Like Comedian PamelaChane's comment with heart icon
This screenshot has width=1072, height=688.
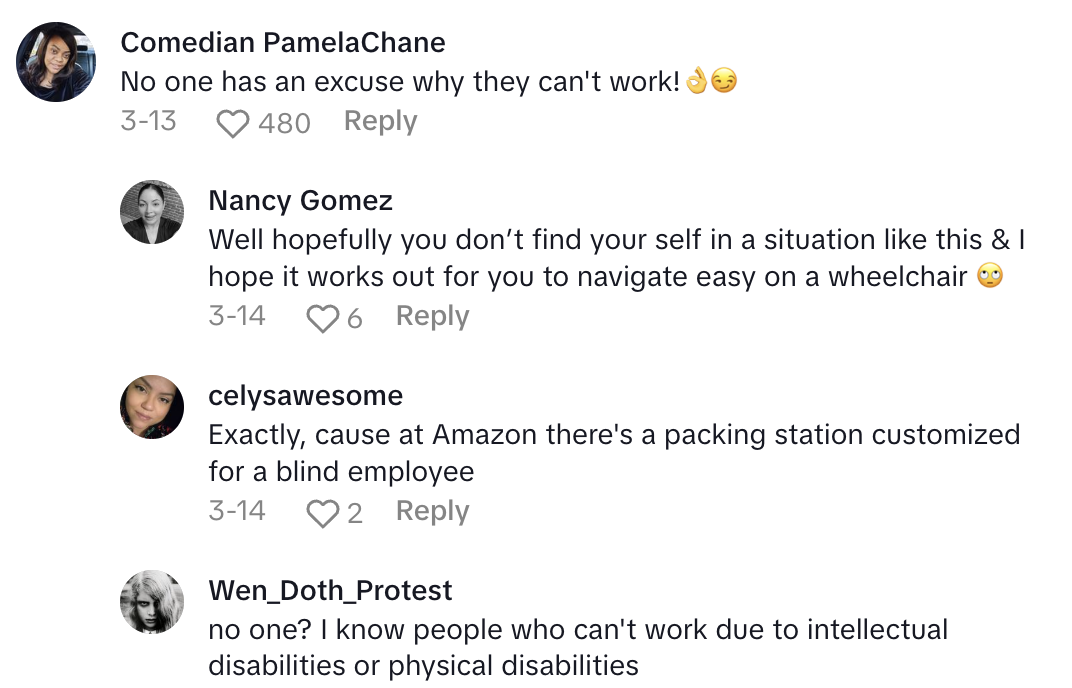233,124
